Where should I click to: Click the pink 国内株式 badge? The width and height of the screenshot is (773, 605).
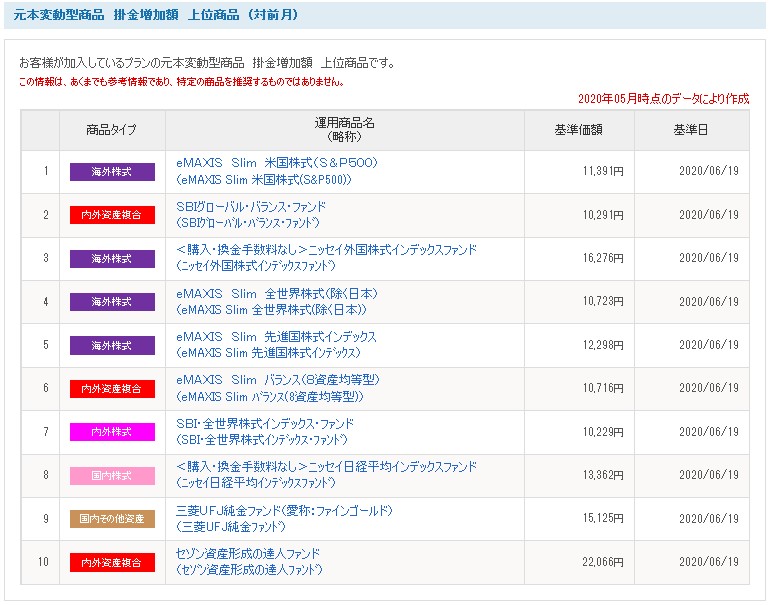coord(112,475)
